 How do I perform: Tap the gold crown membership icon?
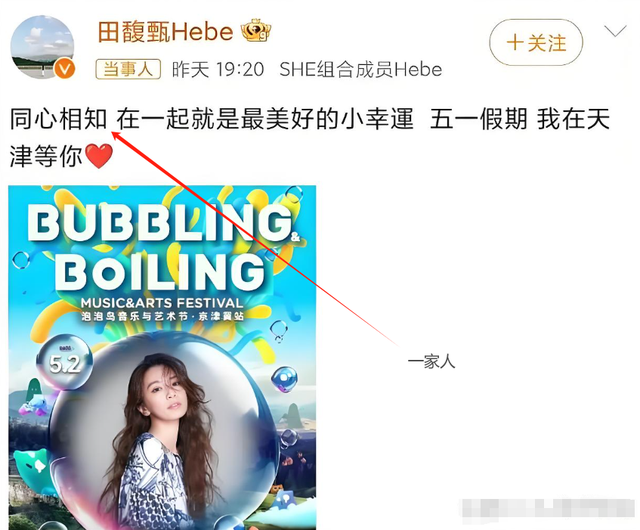(x=256, y=30)
